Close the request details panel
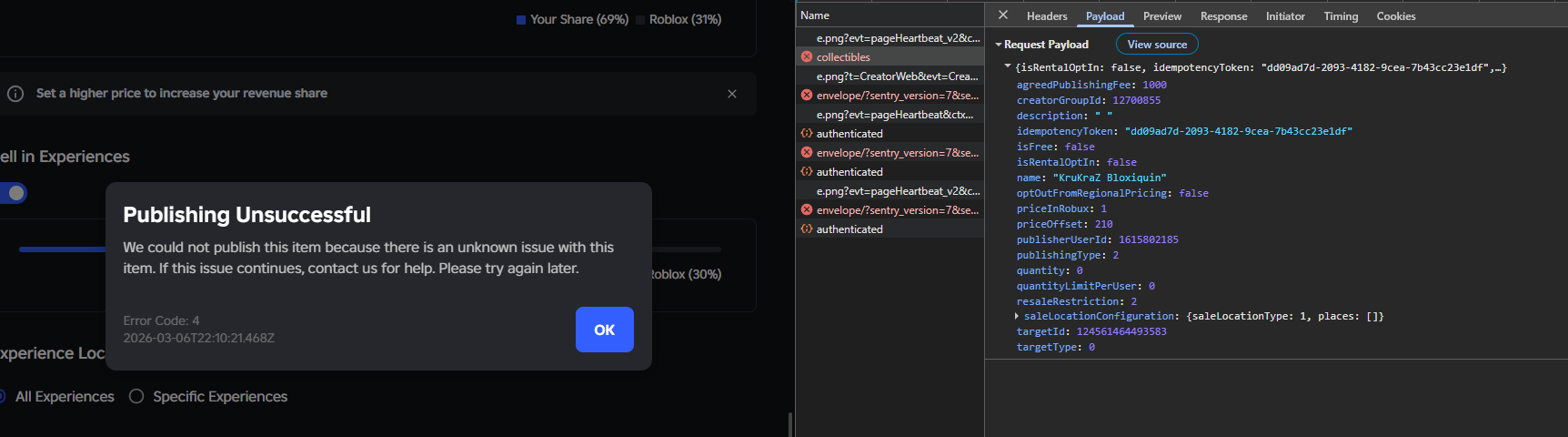The image size is (1568, 437). click(x=1003, y=15)
